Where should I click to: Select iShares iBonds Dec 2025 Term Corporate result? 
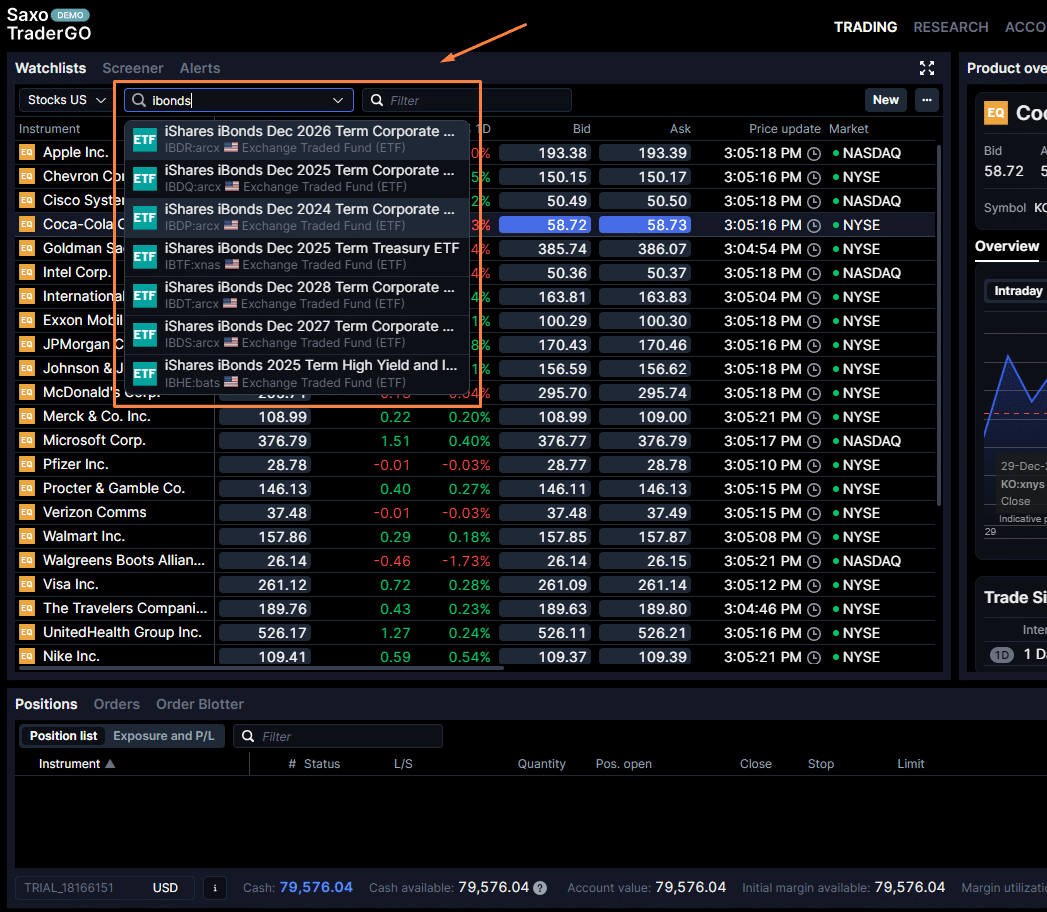click(x=296, y=178)
